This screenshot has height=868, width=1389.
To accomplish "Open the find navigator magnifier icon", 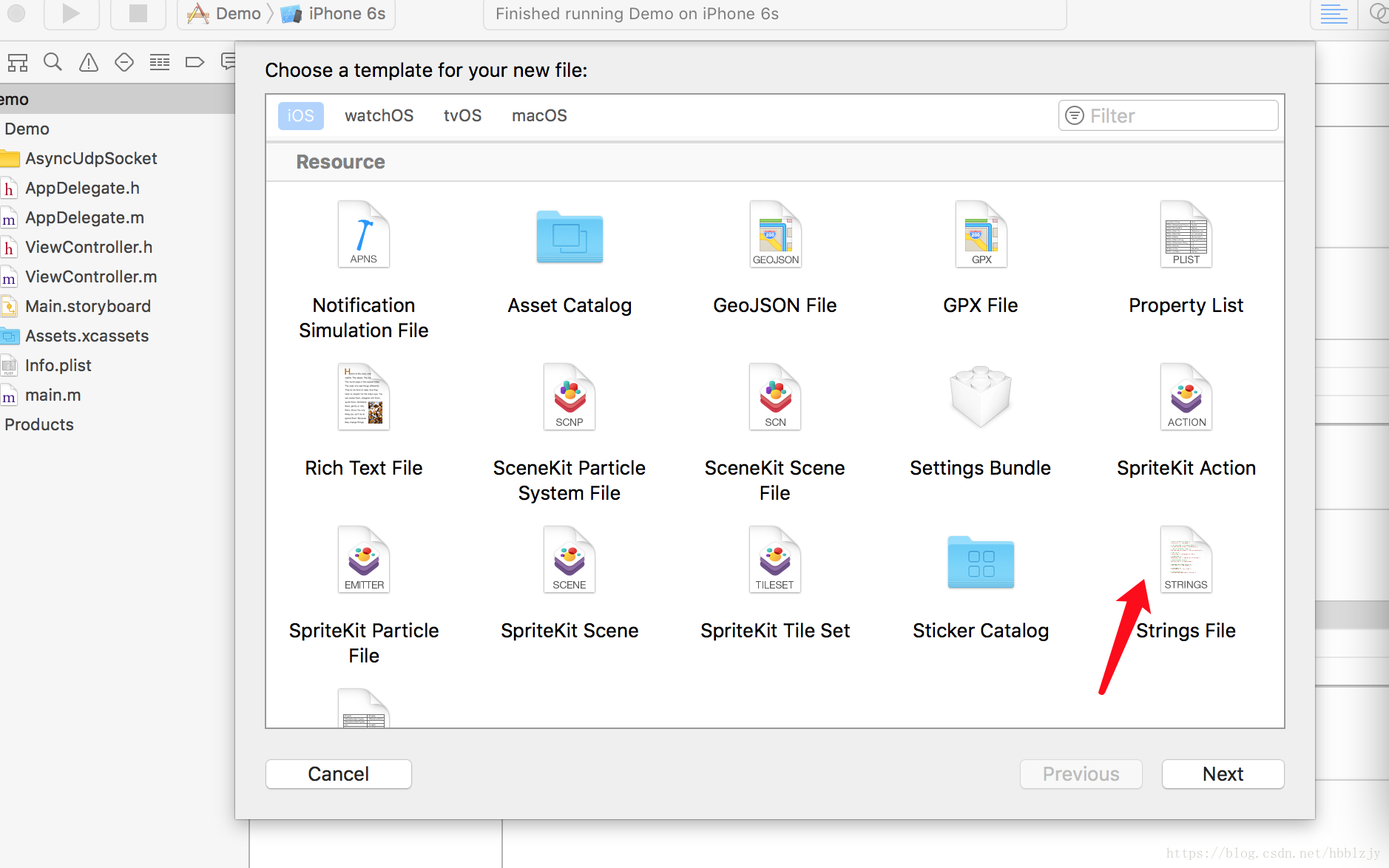I will tap(53, 62).
